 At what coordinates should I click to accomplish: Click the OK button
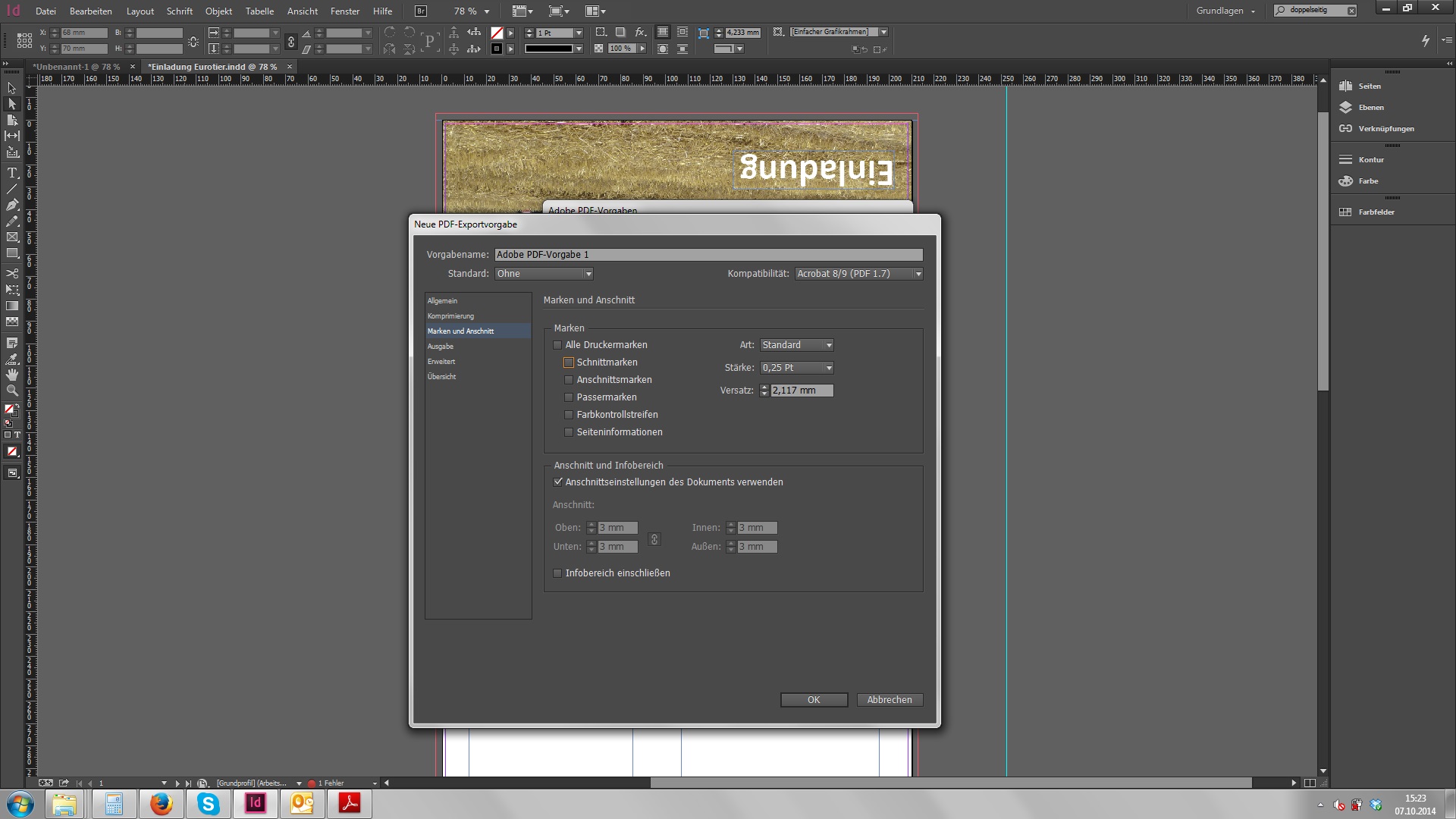(x=814, y=700)
